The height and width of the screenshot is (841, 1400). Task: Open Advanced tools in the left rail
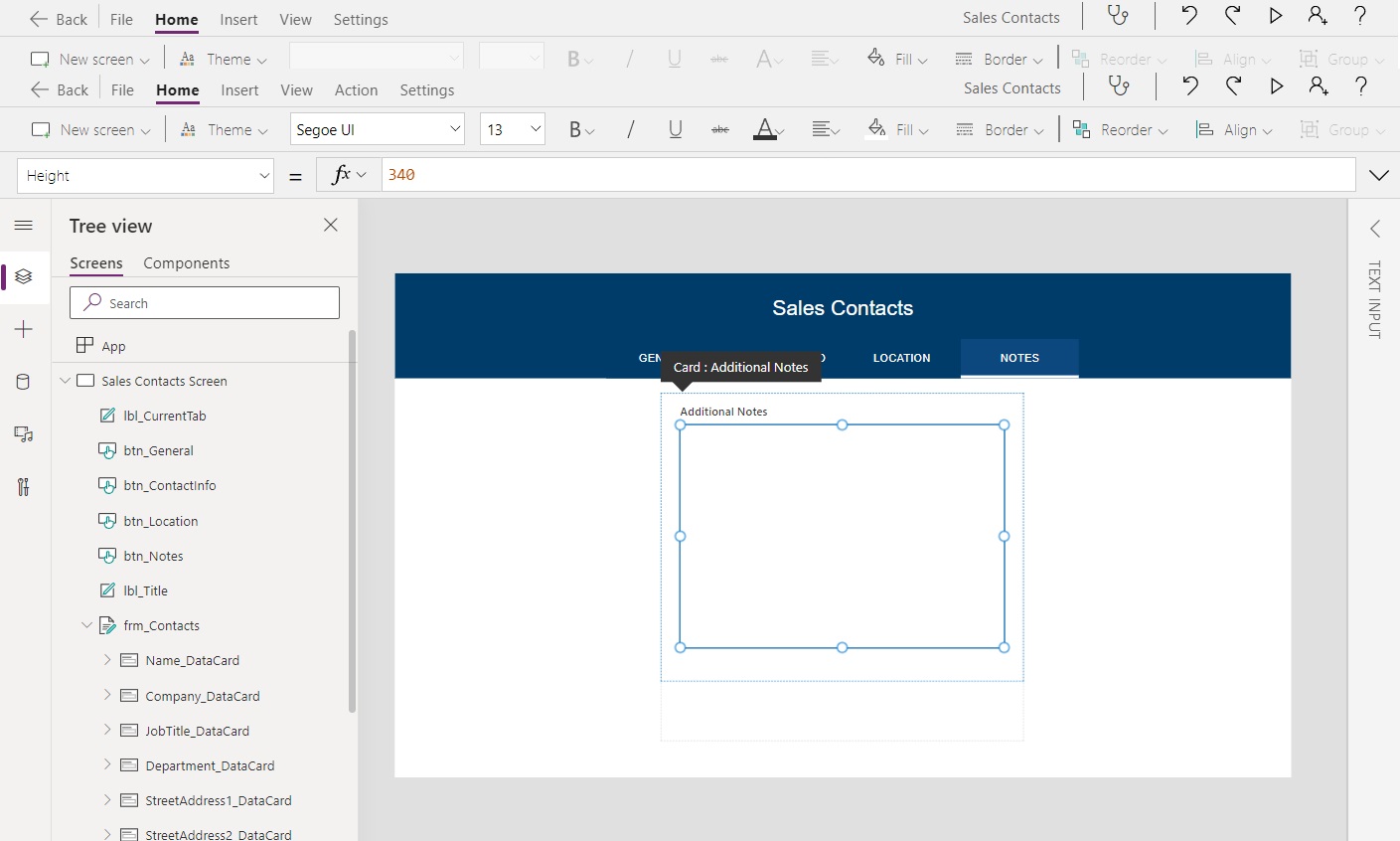[24, 487]
